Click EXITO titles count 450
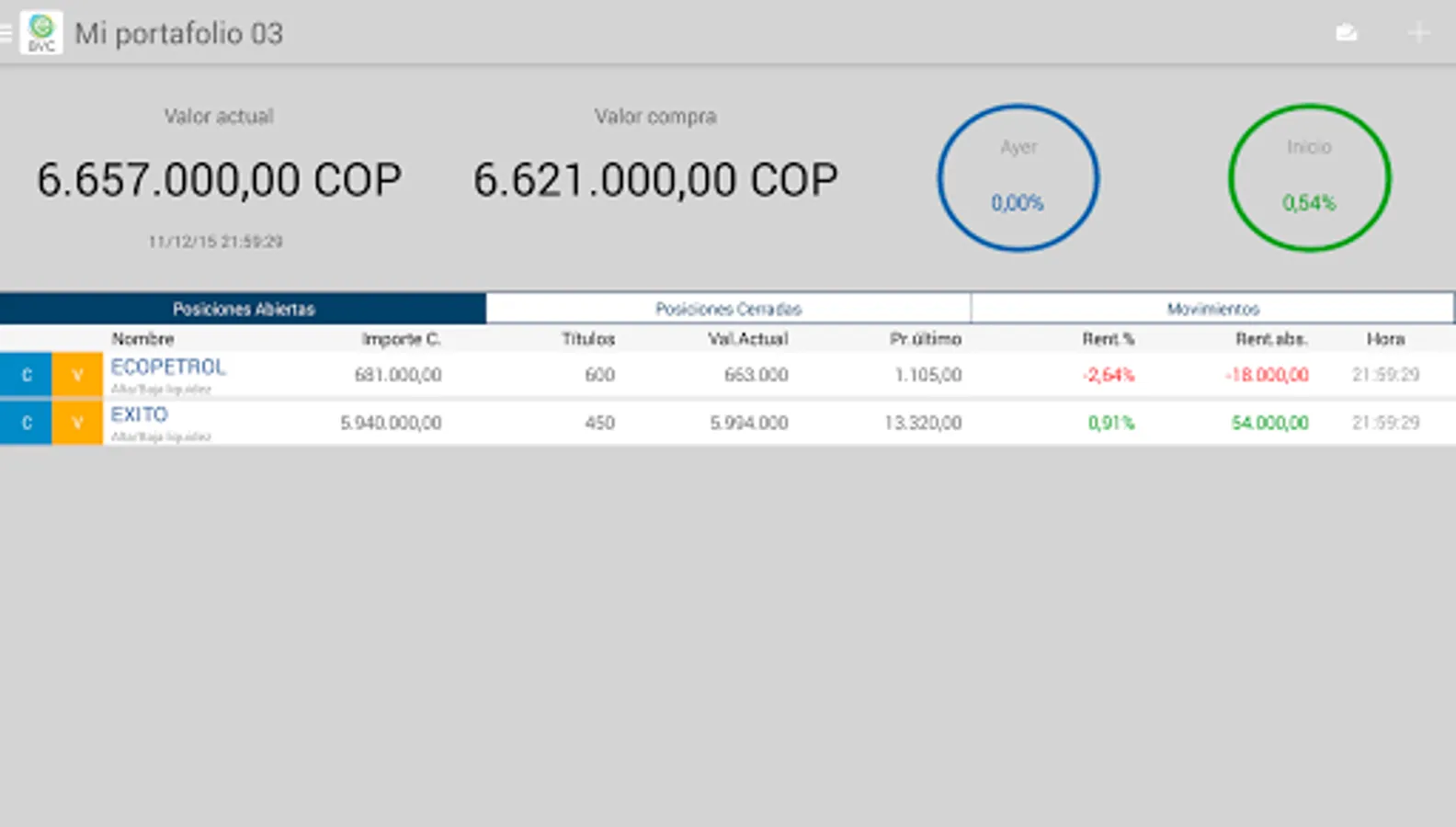The image size is (1456, 827). 600,423
